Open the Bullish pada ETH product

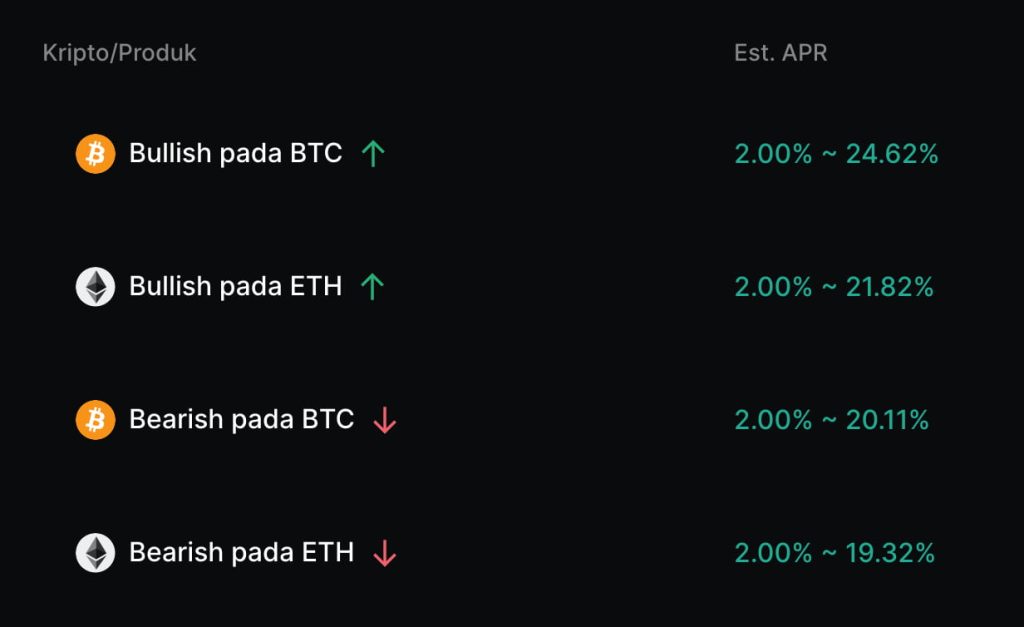tap(235, 287)
